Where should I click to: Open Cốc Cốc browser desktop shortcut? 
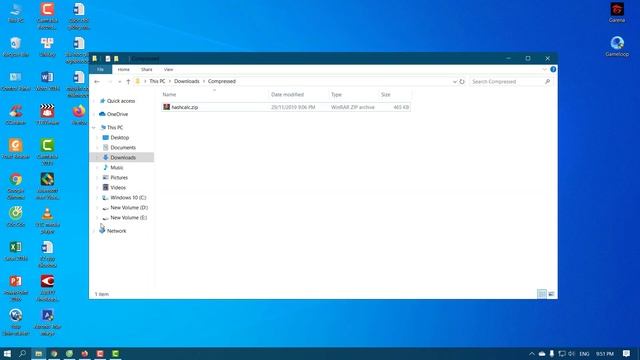point(16,217)
